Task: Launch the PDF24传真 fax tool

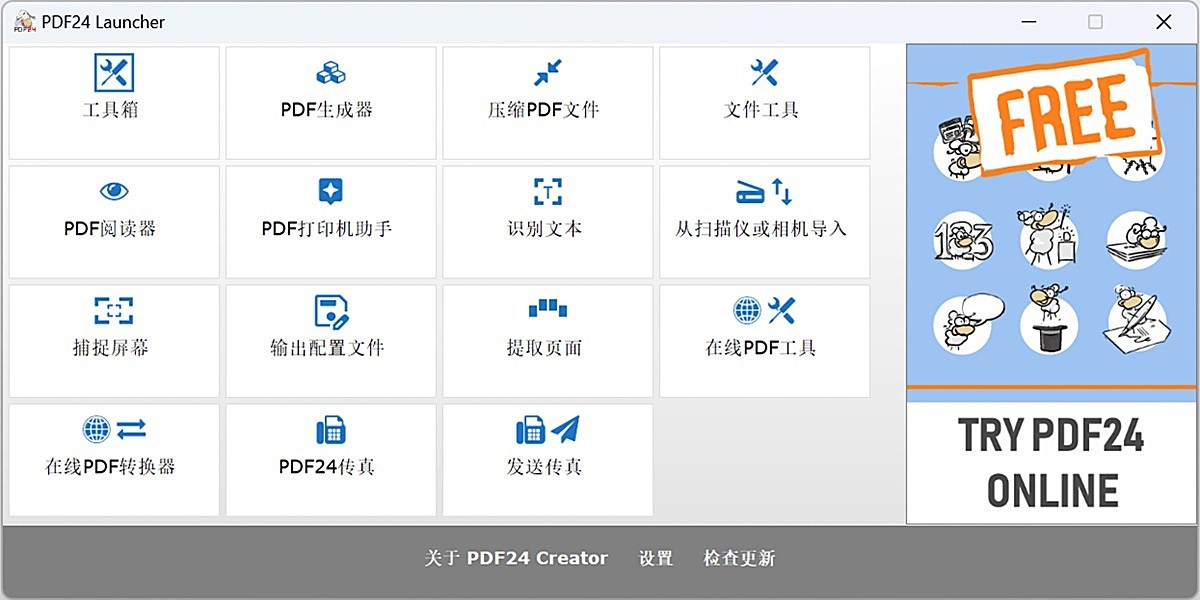Action: pos(330,459)
